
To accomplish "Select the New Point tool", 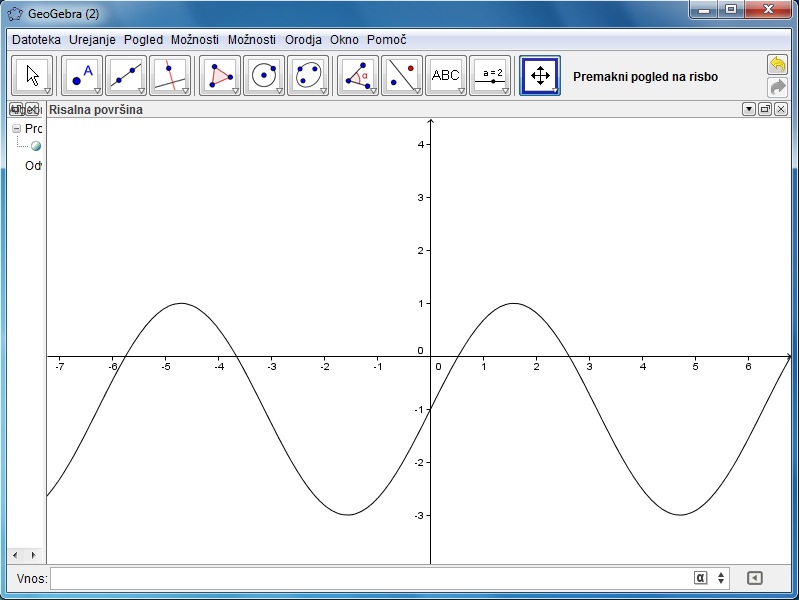I will (82, 75).
